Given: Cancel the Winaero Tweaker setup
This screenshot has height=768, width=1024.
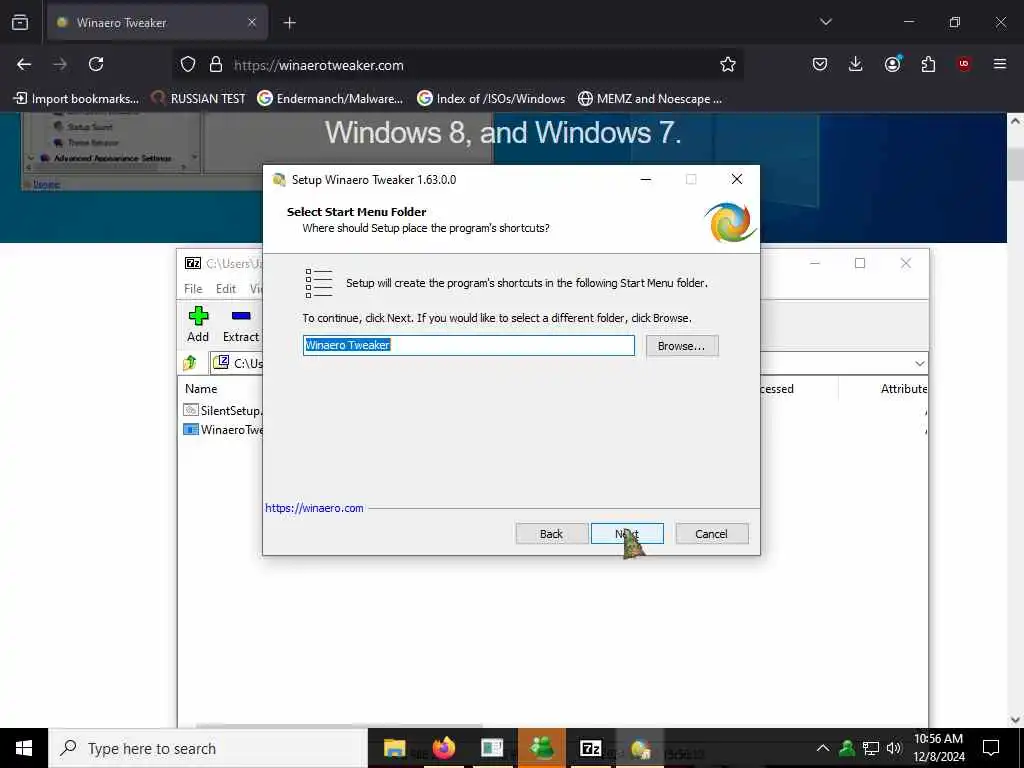Looking at the screenshot, I should tap(711, 534).
